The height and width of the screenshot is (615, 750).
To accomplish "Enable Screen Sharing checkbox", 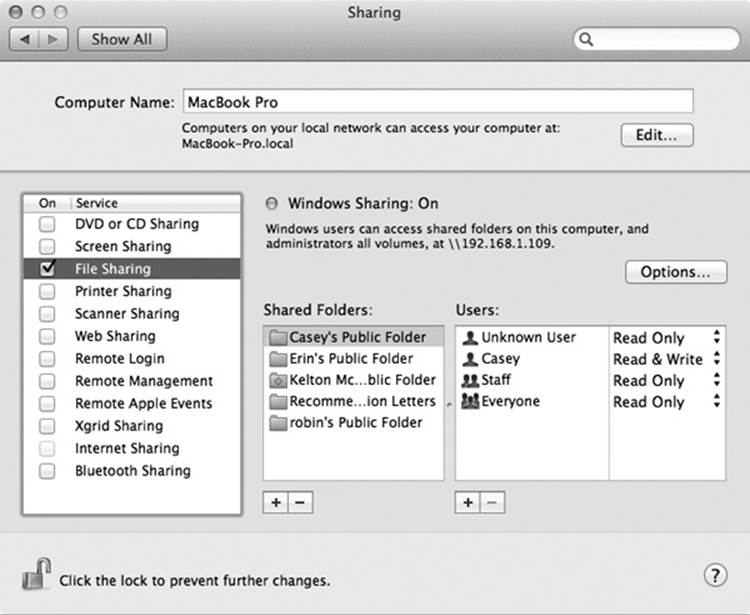I will coord(47,246).
